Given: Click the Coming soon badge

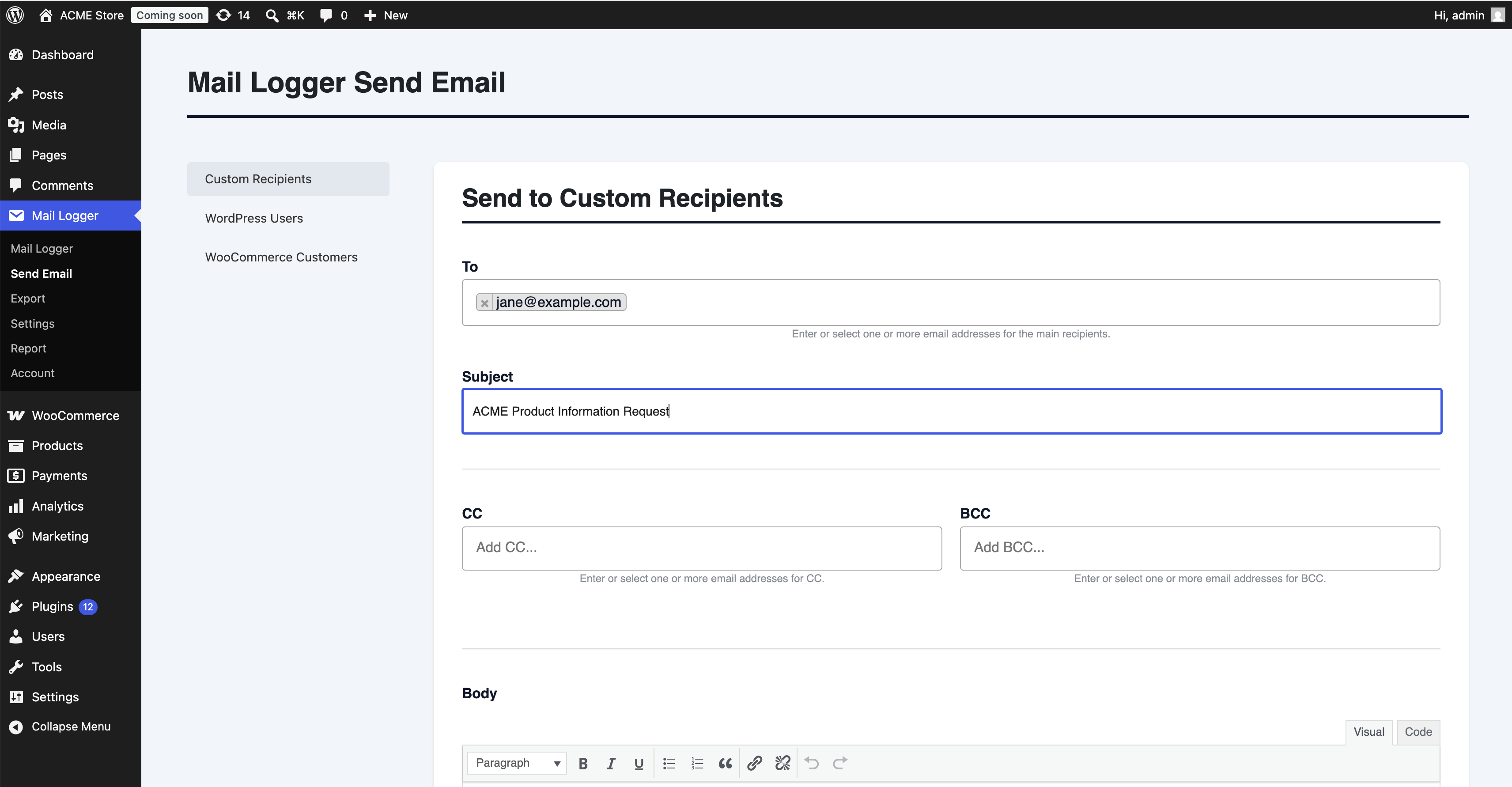Looking at the screenshot, I should [x=170, y=15].
